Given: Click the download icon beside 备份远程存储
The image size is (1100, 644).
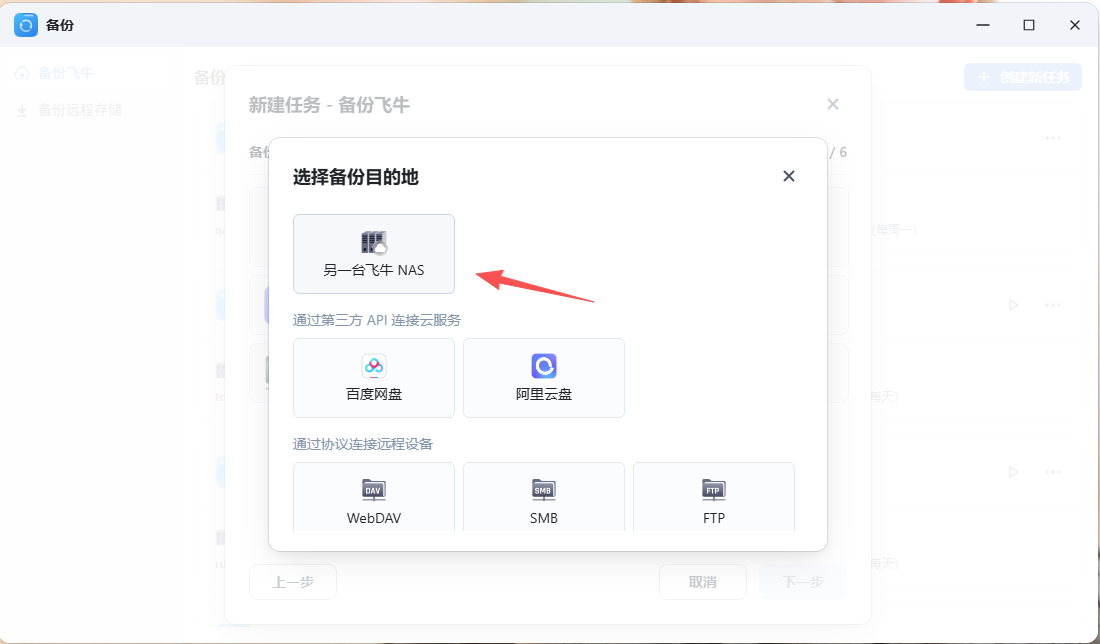Looking at the screenshot, I should (22, 110).
